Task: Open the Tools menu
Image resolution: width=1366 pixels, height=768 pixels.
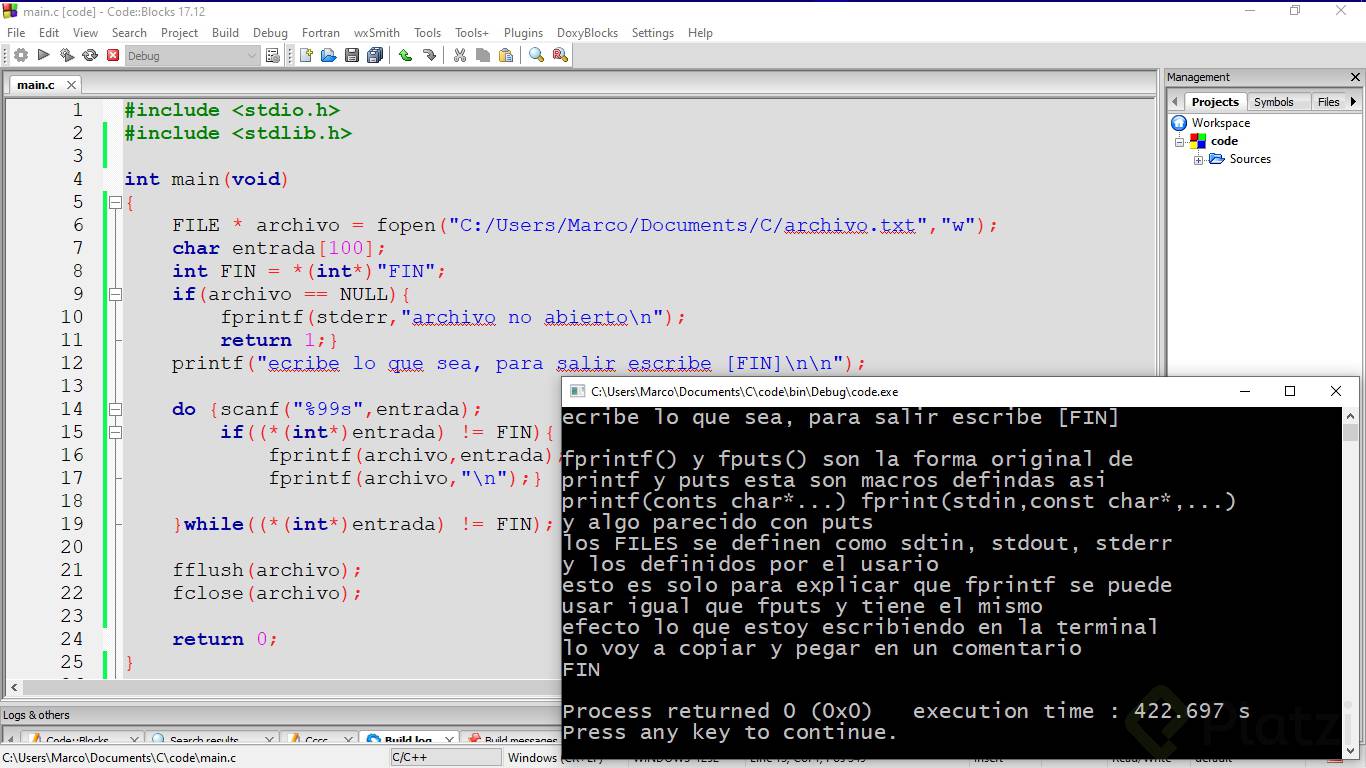Action: [427, 33]
